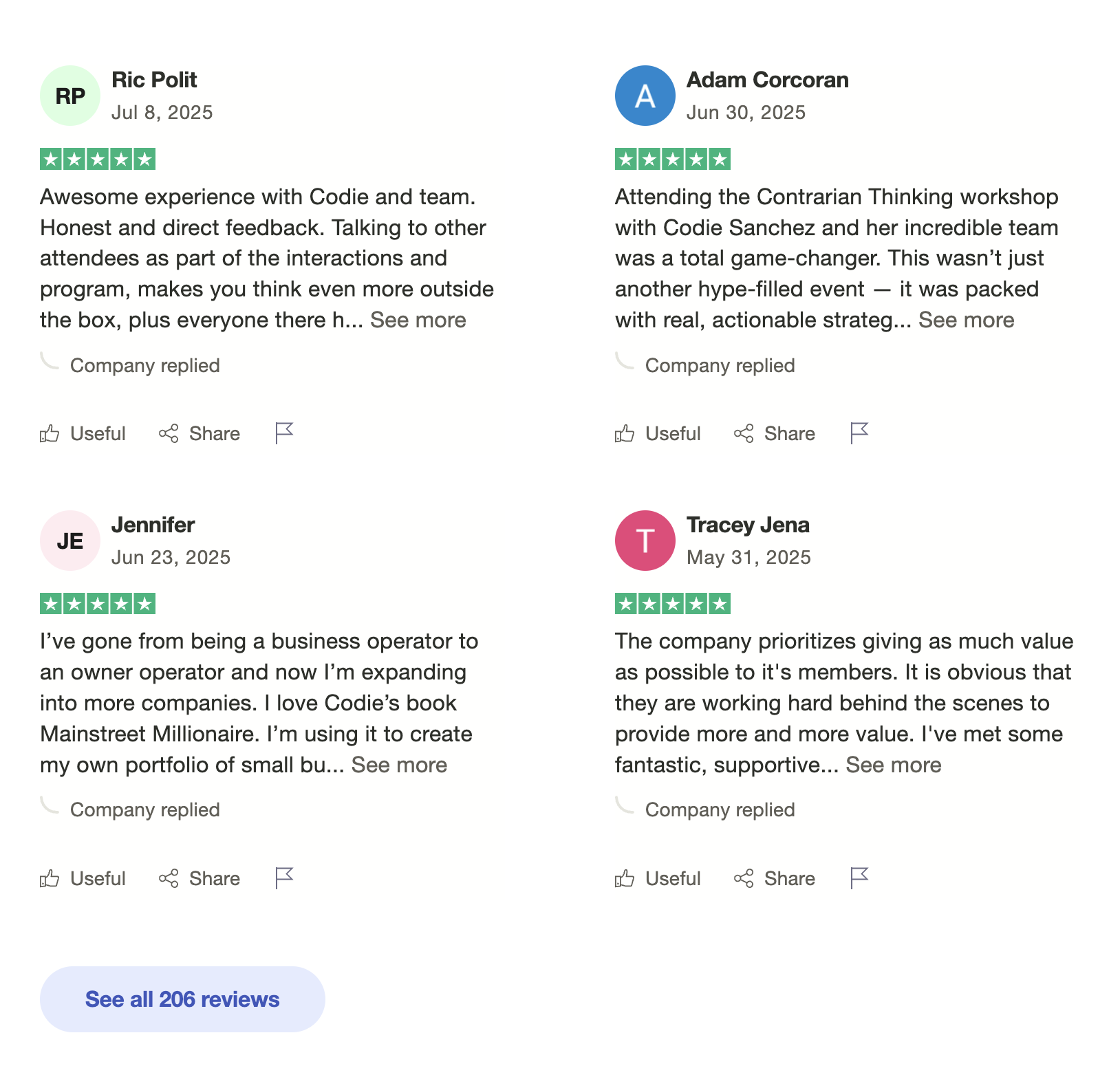Open Tracey Jena's profile avatar
The height and width of the screenshot is (1066, 1120).
645,541
